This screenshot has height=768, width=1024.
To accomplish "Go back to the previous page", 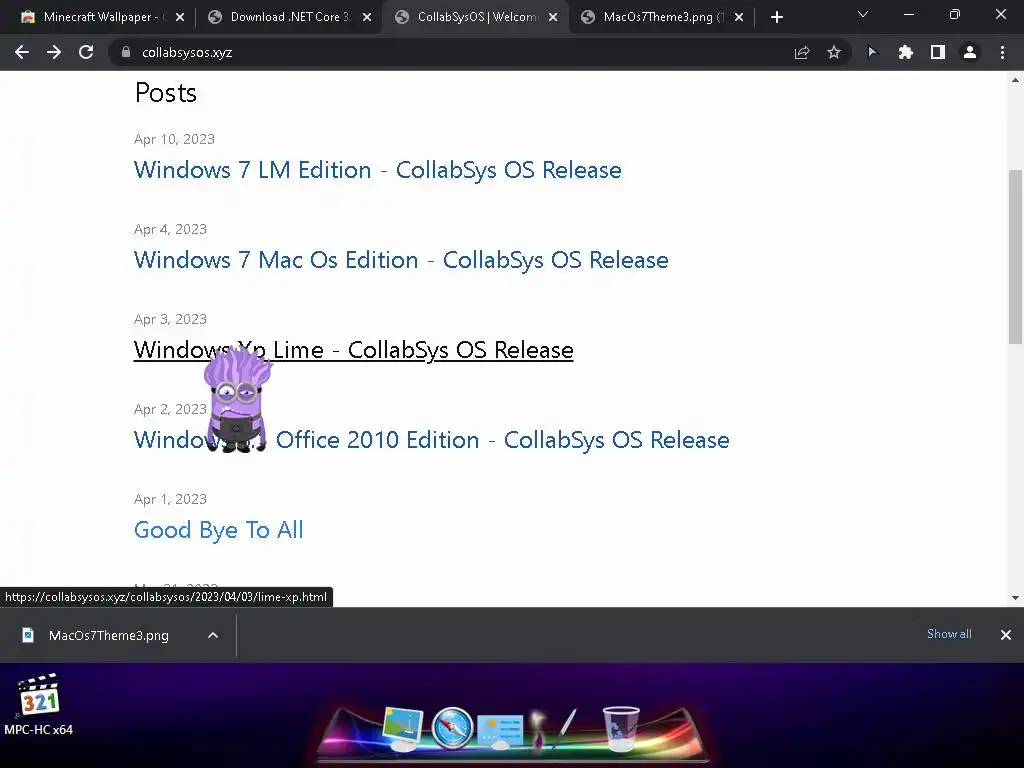I will 22,52.
